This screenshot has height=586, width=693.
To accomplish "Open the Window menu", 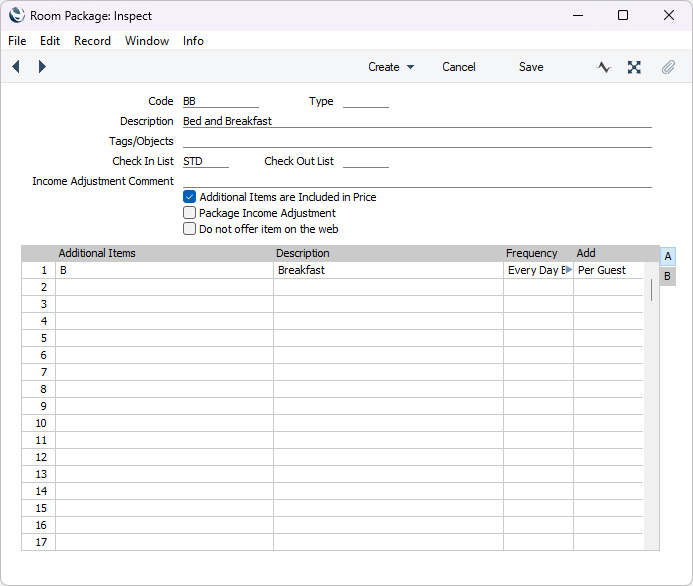I will [x=147, y=41].
